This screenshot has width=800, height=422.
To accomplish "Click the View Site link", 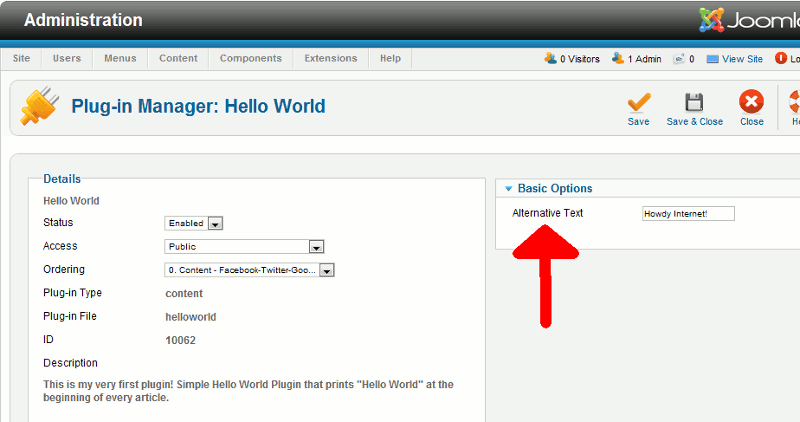I will pos(742,59).
